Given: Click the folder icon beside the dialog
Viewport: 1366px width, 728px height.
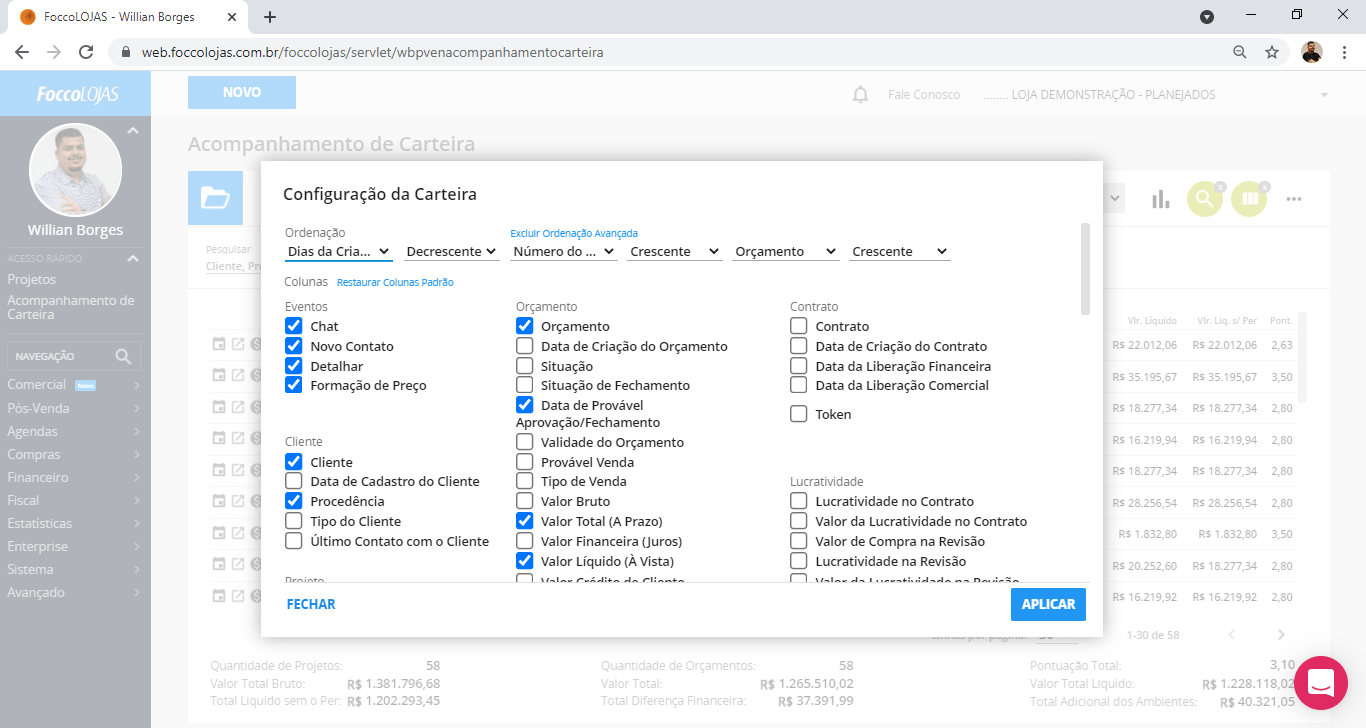Looking at the screenshot, I should (x=215, y=198).
